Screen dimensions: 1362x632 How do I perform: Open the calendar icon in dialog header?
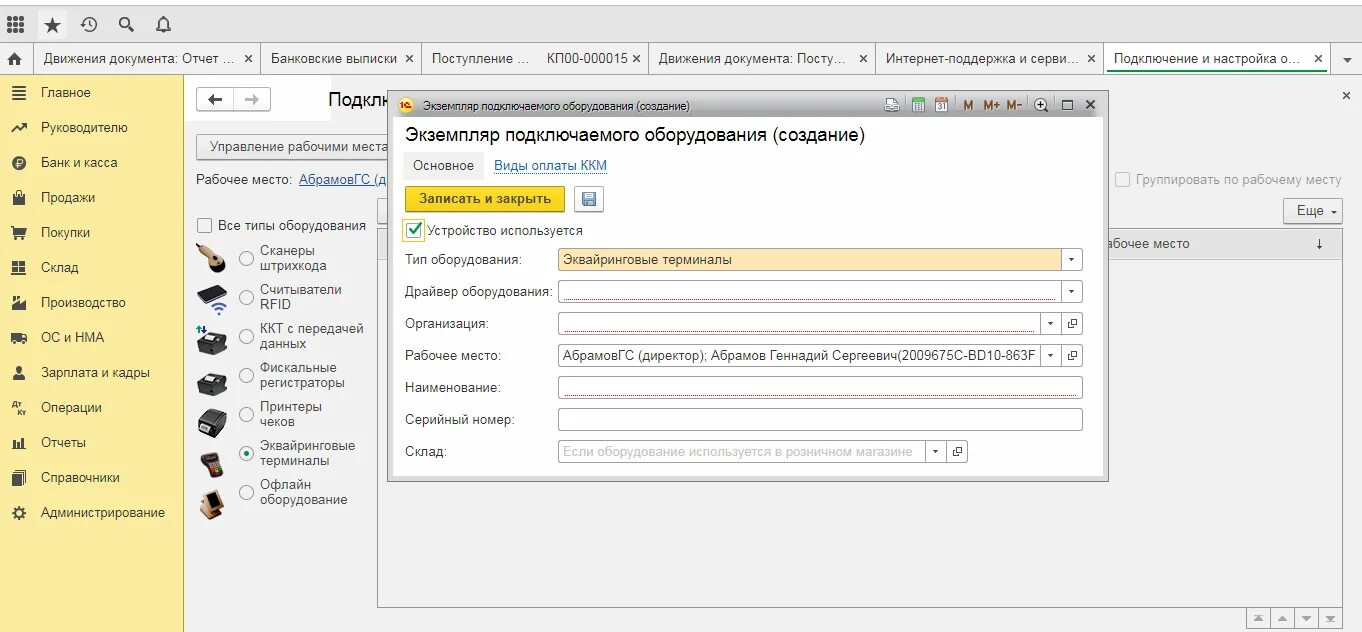pos(941,104)
